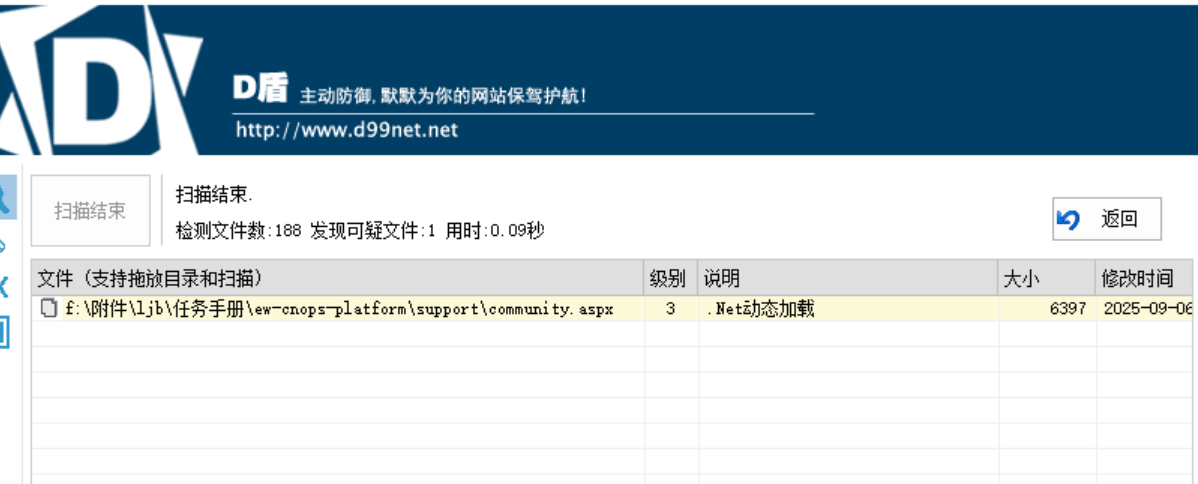Open the http://www.d99net.net link
This screenshot has width=1198, height=484.
pyautogui.click(x=346, y=130)
